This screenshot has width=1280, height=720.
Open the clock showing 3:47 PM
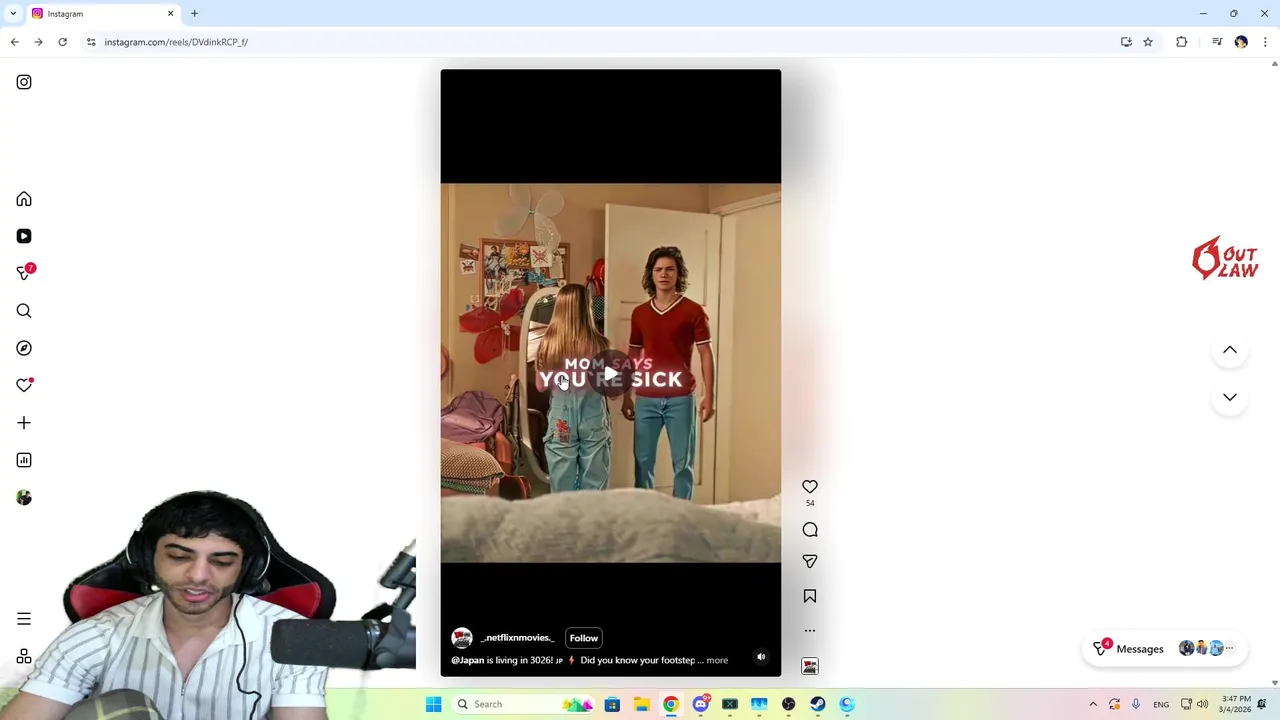pyautogui.click(x=1236, y=704)
